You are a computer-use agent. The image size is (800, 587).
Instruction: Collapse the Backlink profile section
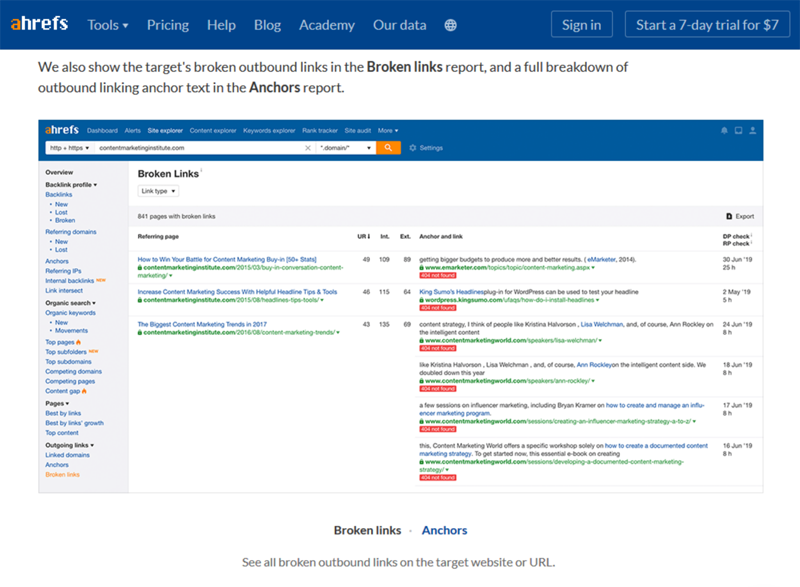pos(71,185)
